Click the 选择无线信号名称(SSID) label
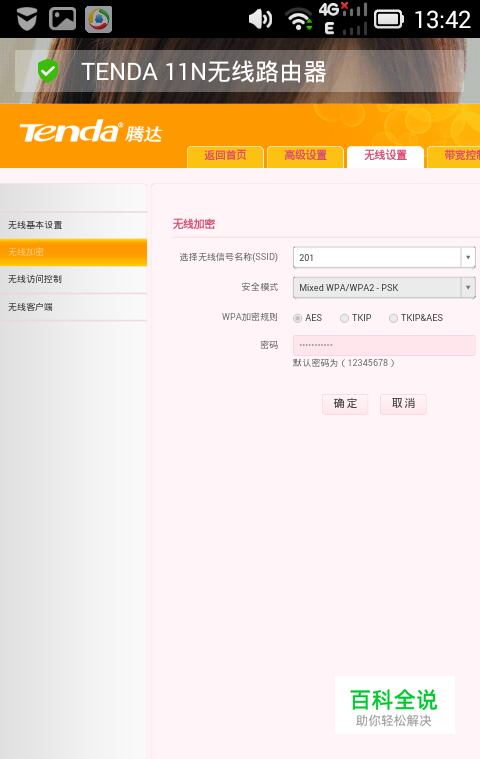The image size is (480, 759). [x=228, y=257]
